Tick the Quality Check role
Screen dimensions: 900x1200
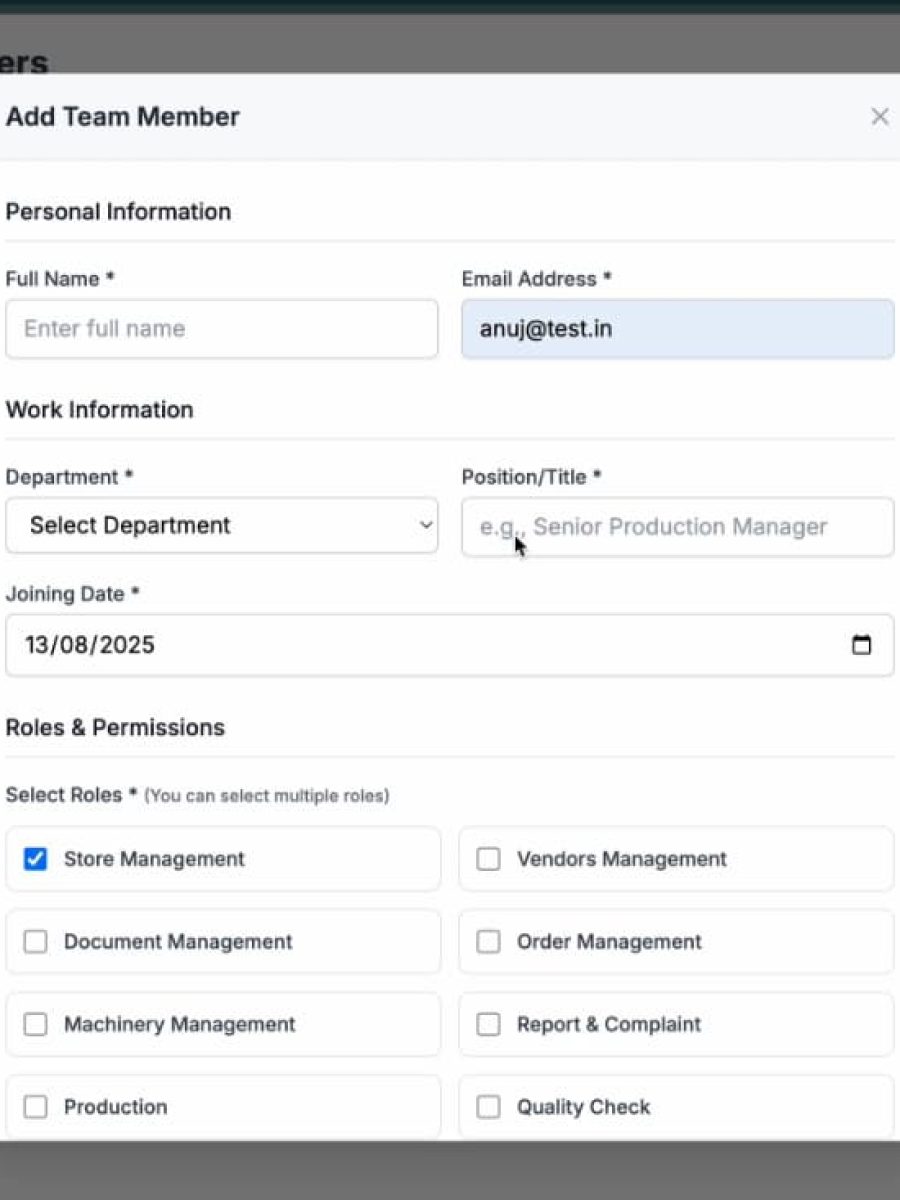tap(488, 1107)
